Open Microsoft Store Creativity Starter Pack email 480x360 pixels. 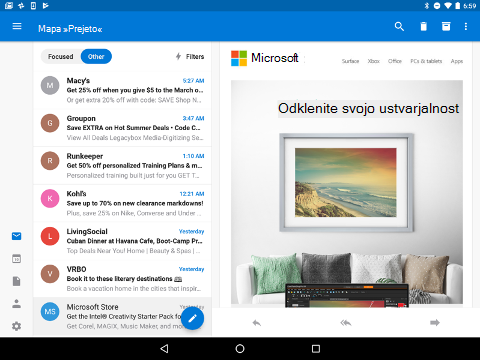[122, 316]
